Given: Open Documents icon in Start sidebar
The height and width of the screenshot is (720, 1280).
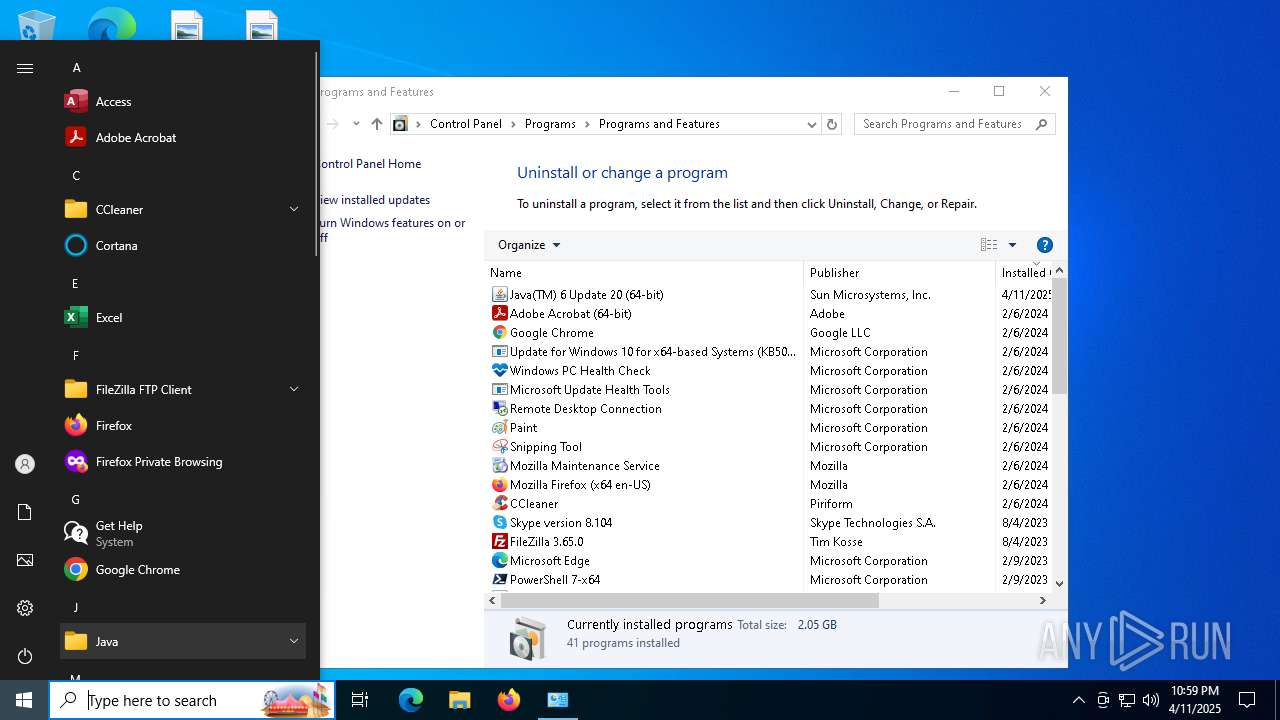Looking at the screenshot, I should (25, 512).
